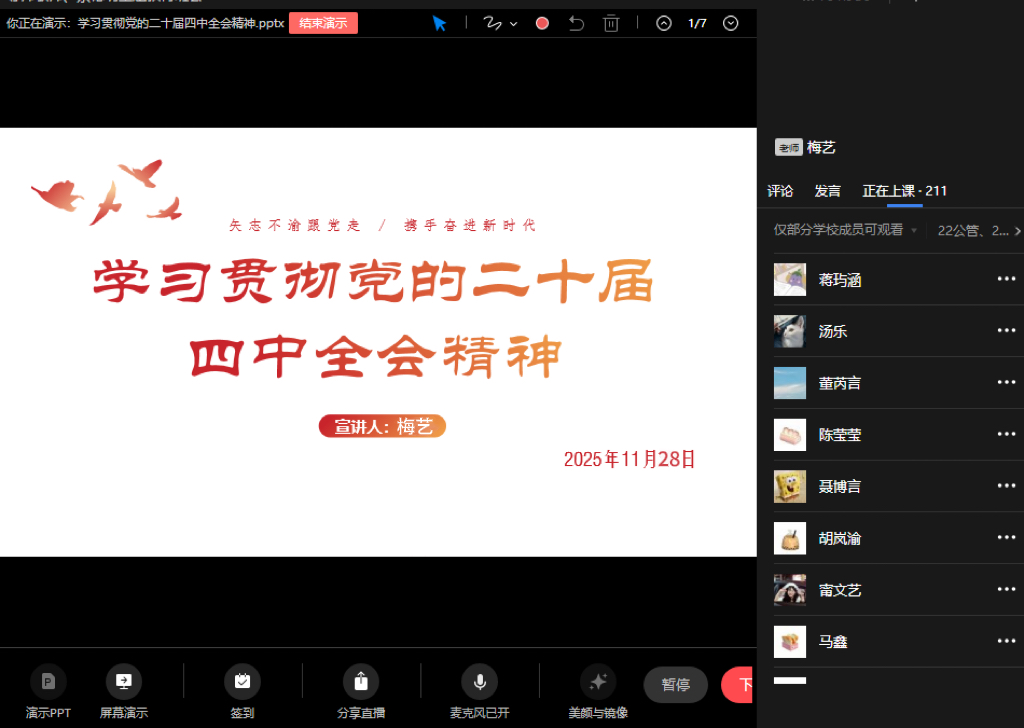Advance to the next slide
Viewport: 1024px width, 728px height.
point(730,23)
